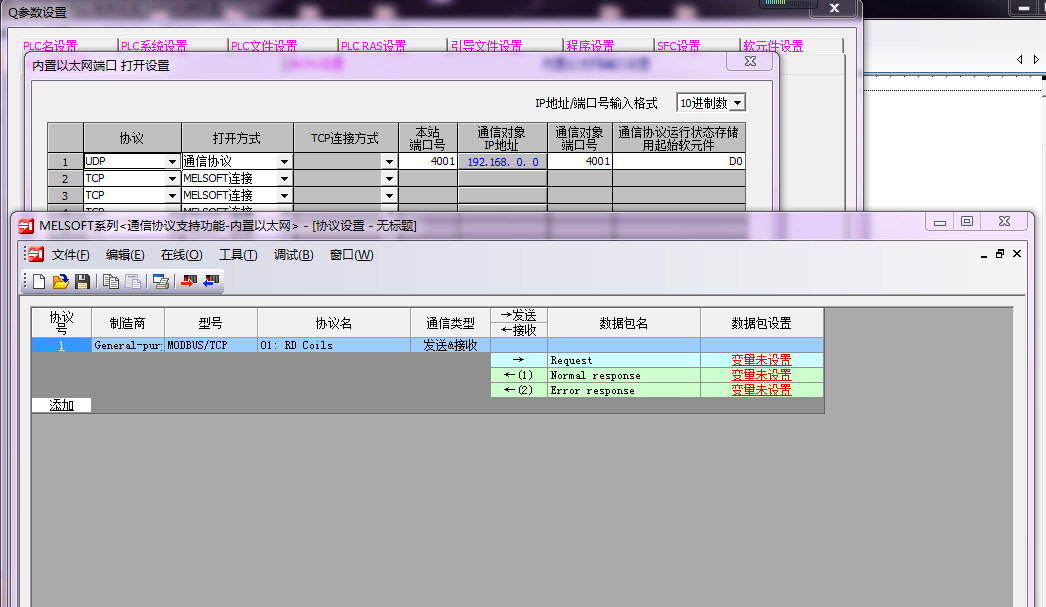Screen dimensions: 1046x607
Task: Open the 文件(F) menu
Action: click(70, 255)
